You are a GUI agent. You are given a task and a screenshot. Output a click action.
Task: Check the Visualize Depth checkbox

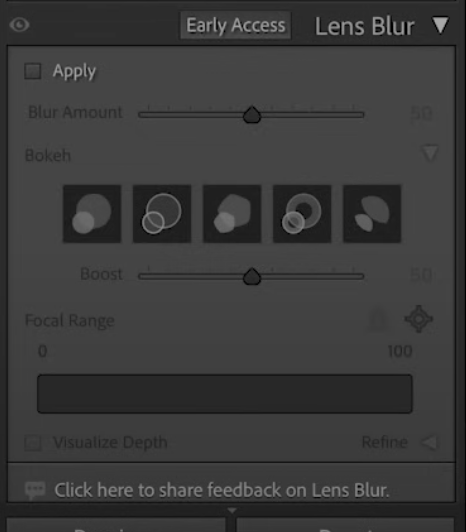pyautogui.click(x=33, y=442)
